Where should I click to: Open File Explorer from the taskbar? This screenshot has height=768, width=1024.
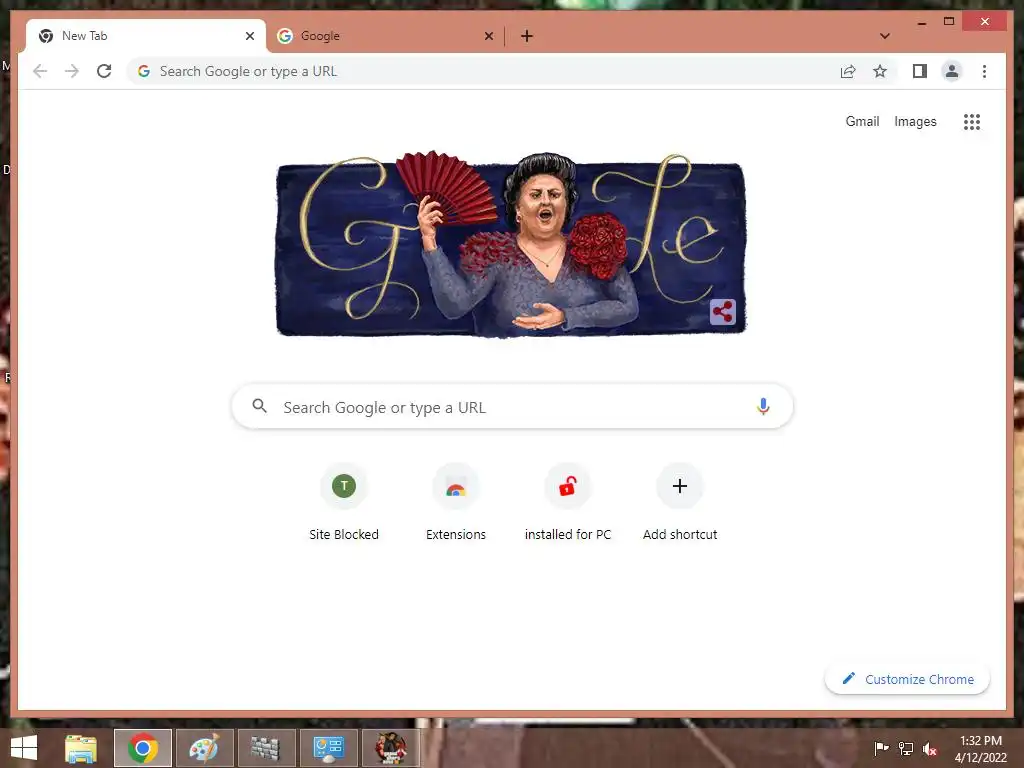81,748
